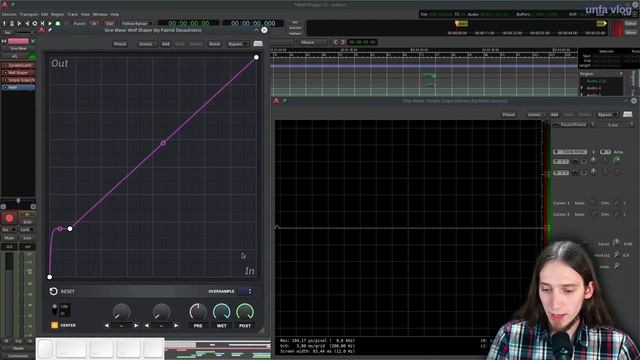Toggle the Punch In button
Image resolution: width=640 pixels, height=360 pixels.
point(94,24)
